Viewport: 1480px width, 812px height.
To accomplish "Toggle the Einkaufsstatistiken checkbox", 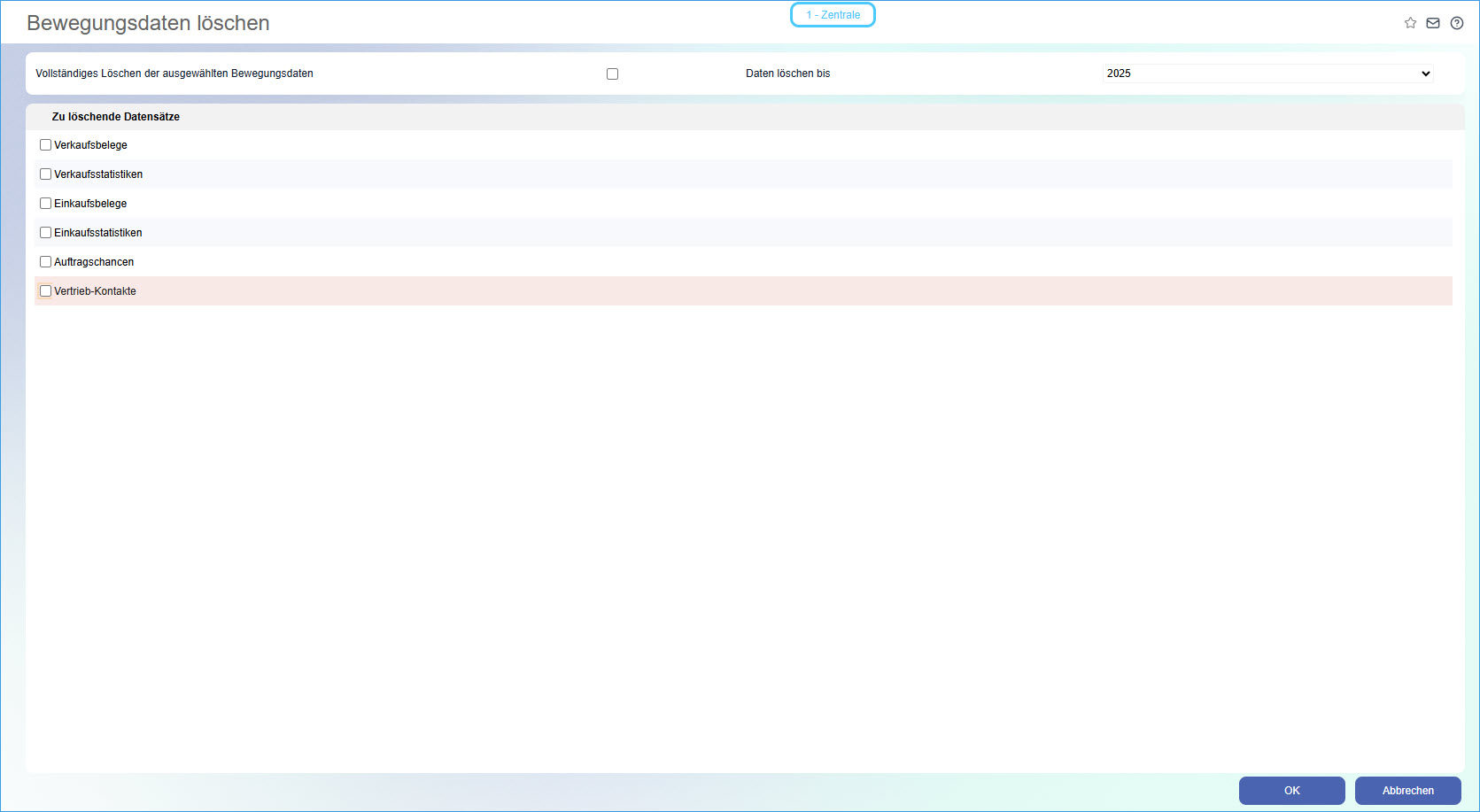I will point(45,233).
